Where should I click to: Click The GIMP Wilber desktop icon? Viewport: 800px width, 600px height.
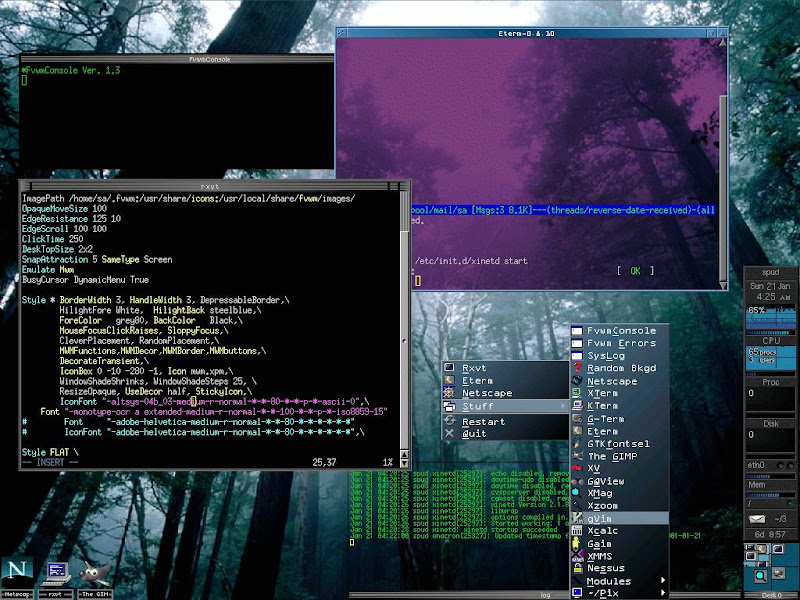coord(94,573)
